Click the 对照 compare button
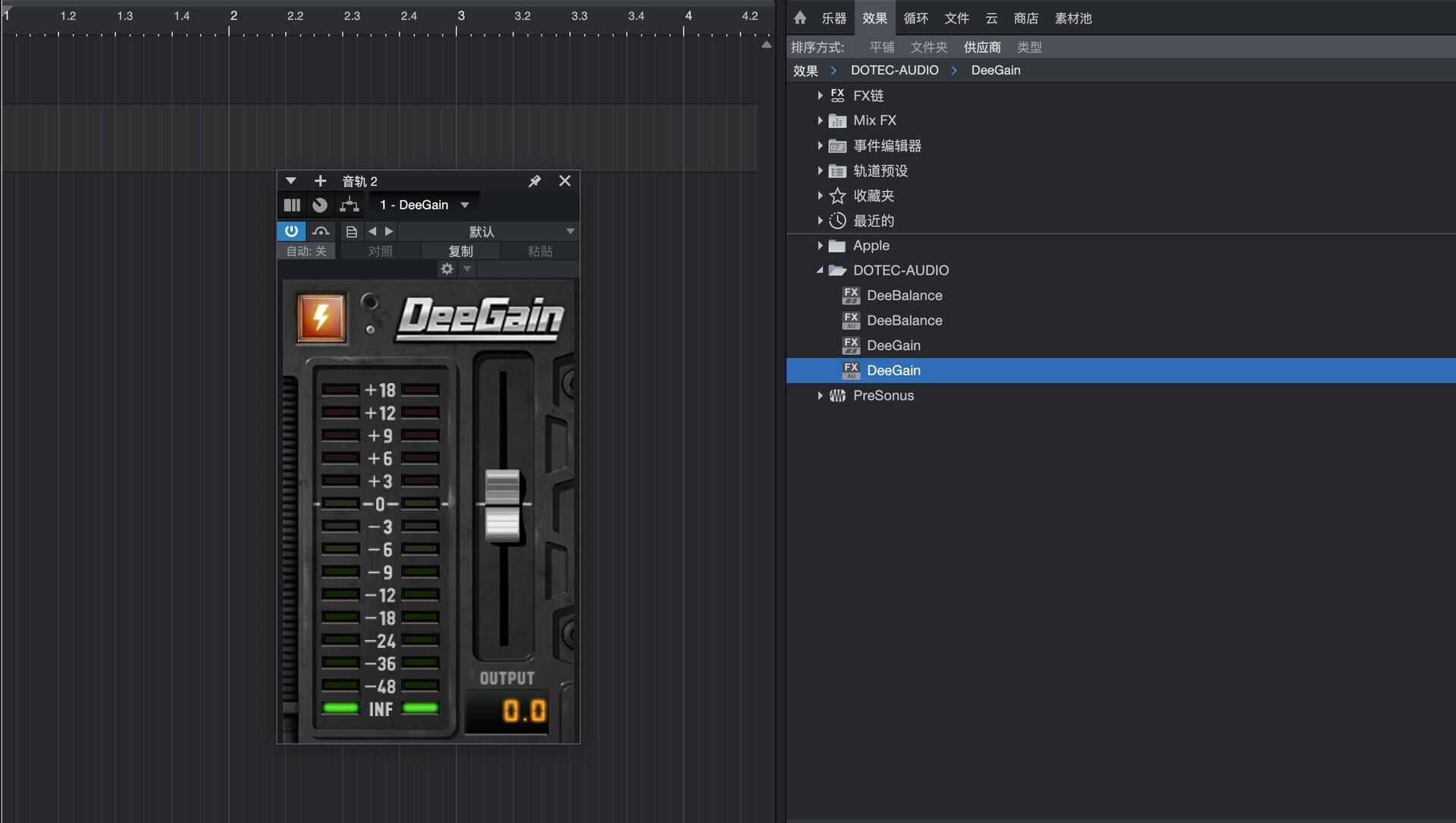Screen dimensions: 1456x823 (x=380, y=251)
